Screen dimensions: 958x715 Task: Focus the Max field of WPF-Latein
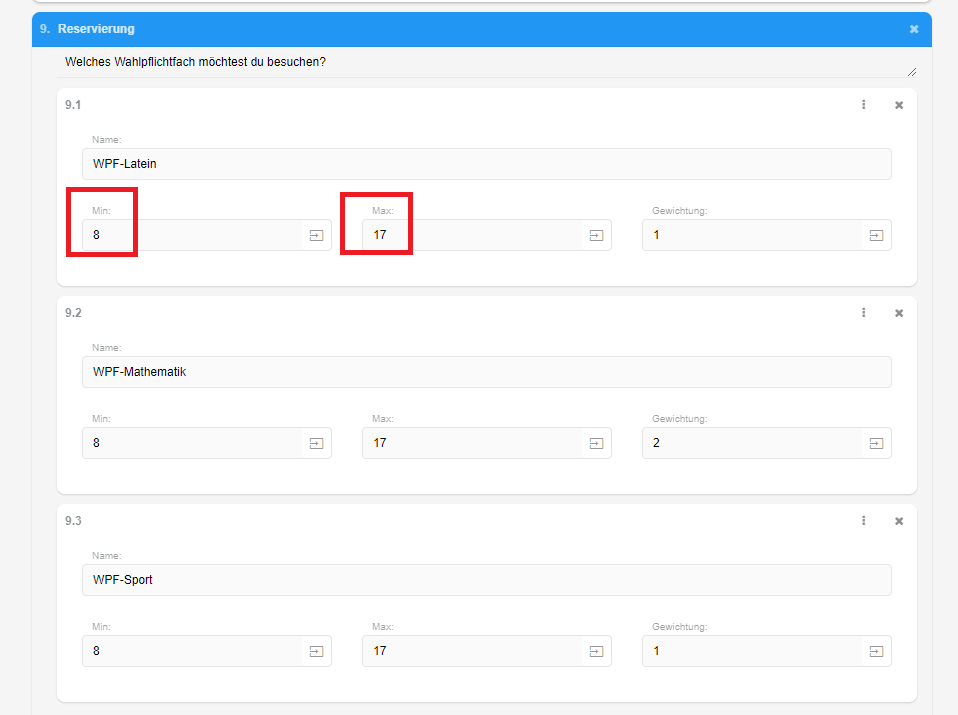(x=472, y=235)
